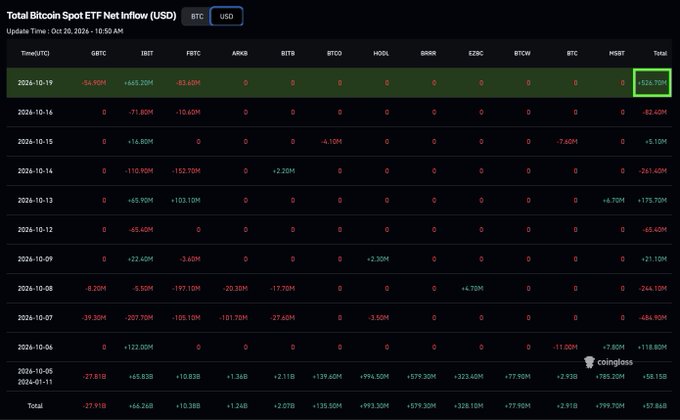Click the +175.70M total cell

[x=652, y=200]
